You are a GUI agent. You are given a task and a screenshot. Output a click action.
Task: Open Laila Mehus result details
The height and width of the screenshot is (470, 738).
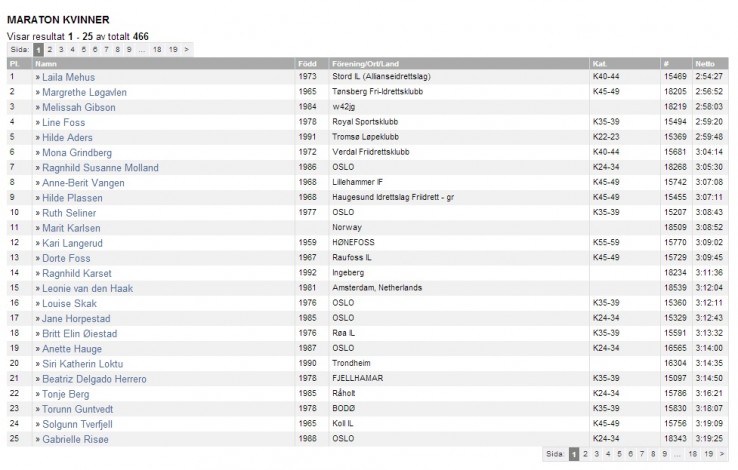[69, 77]
